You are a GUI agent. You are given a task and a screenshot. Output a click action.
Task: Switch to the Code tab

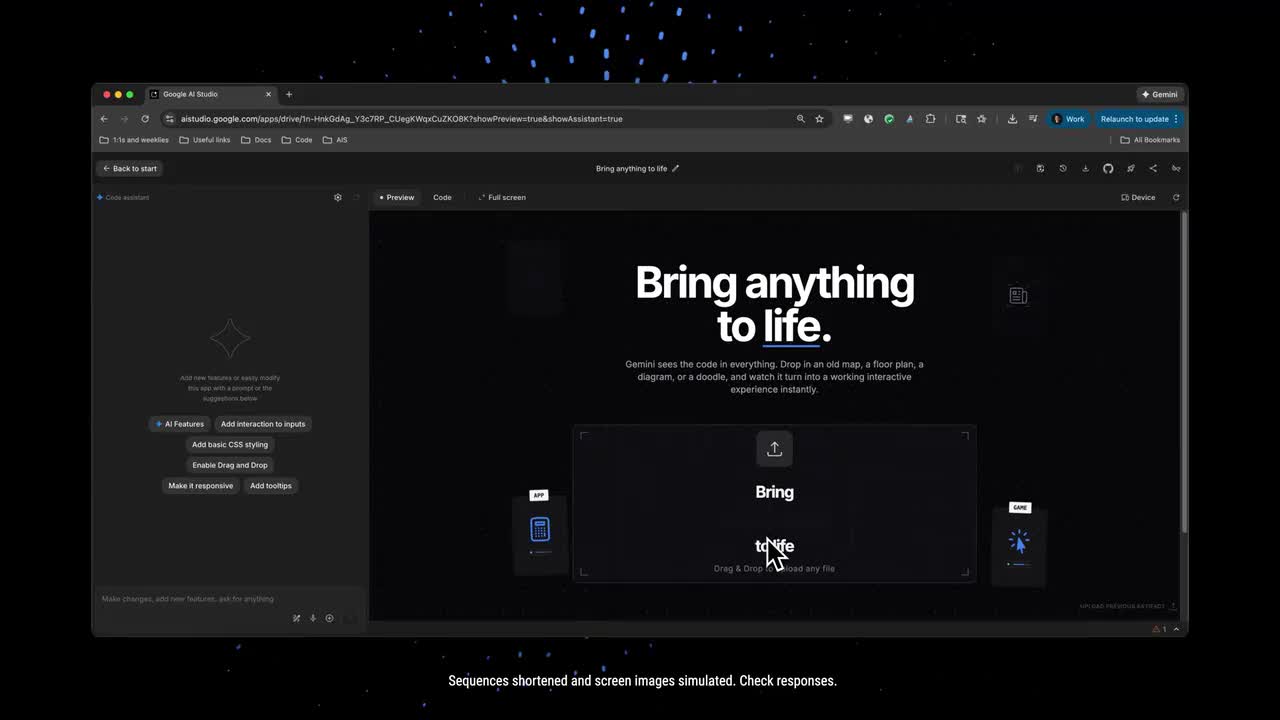pos(442,197)
